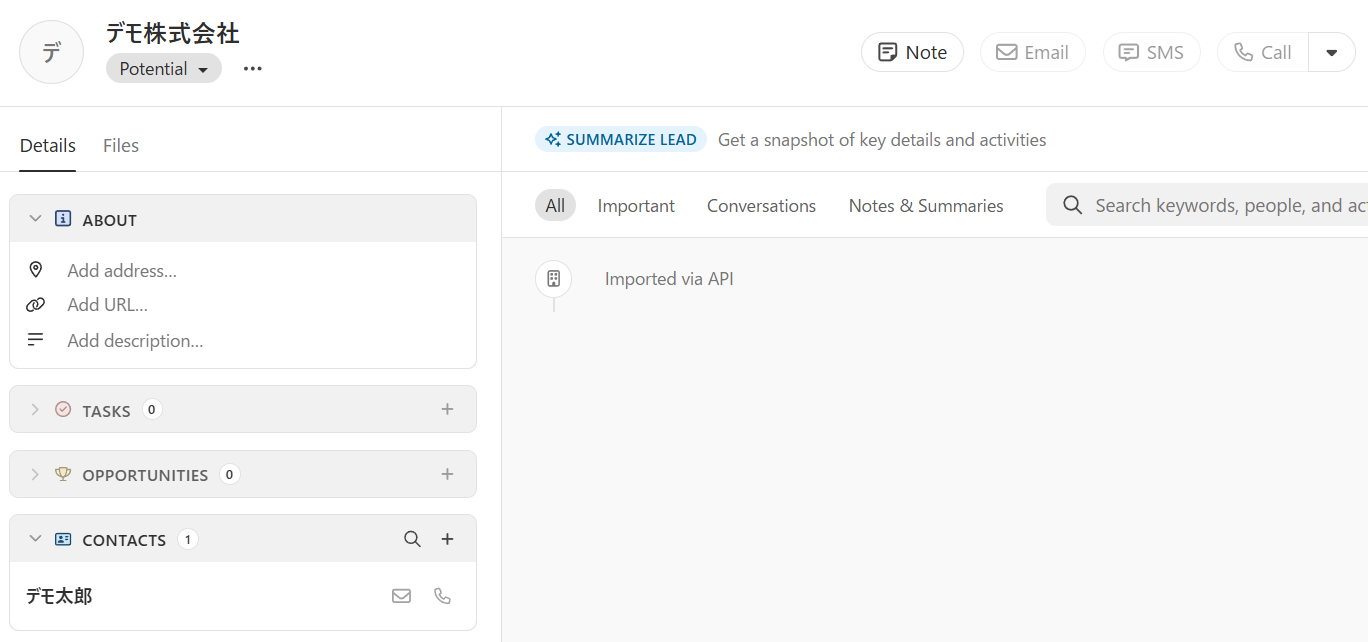This screenshot has height=642, width=1368.
Task: Open the Call options dropdown arrow
Action: point(1331,53)
